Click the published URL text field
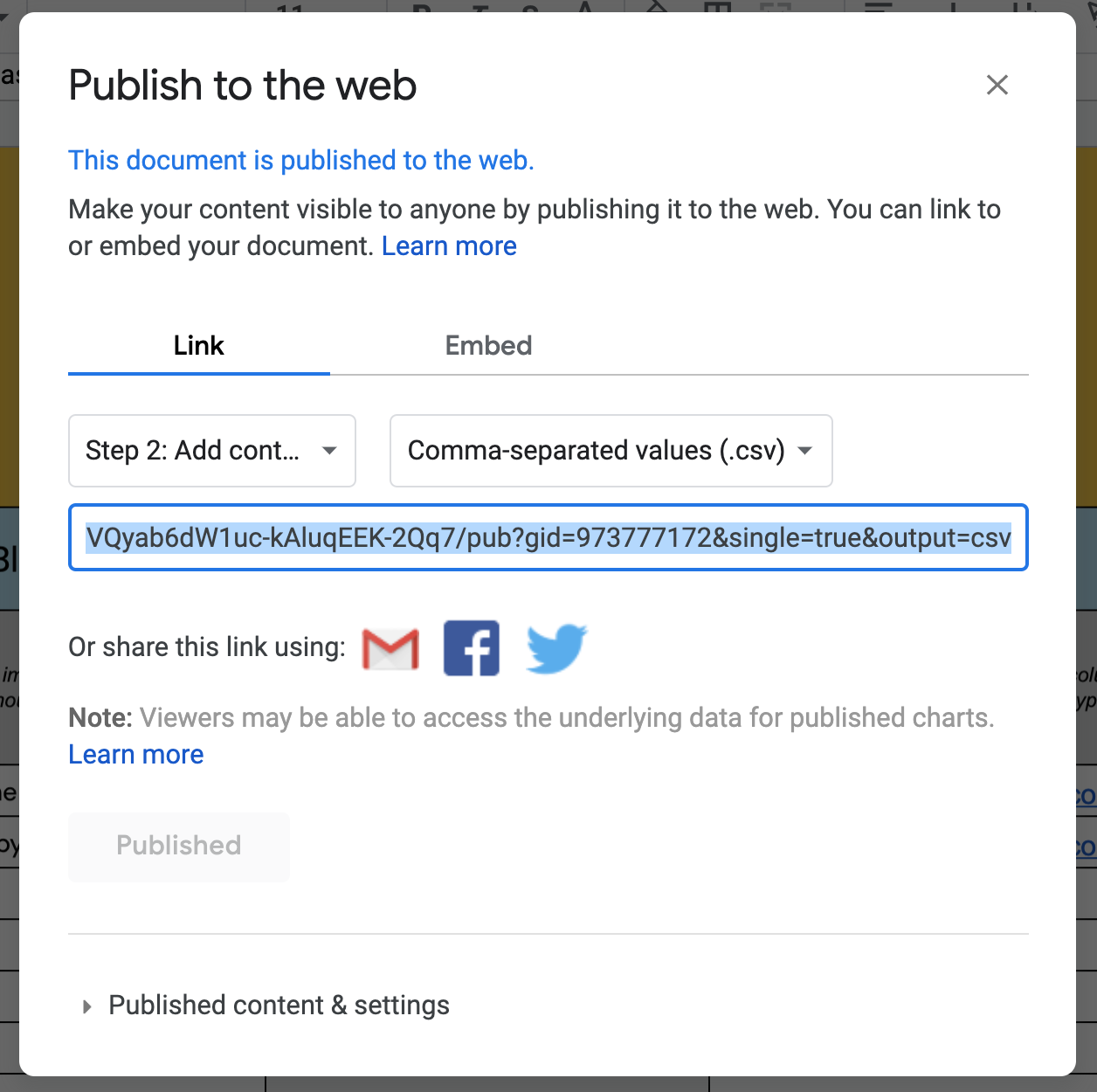 point(548,538)
